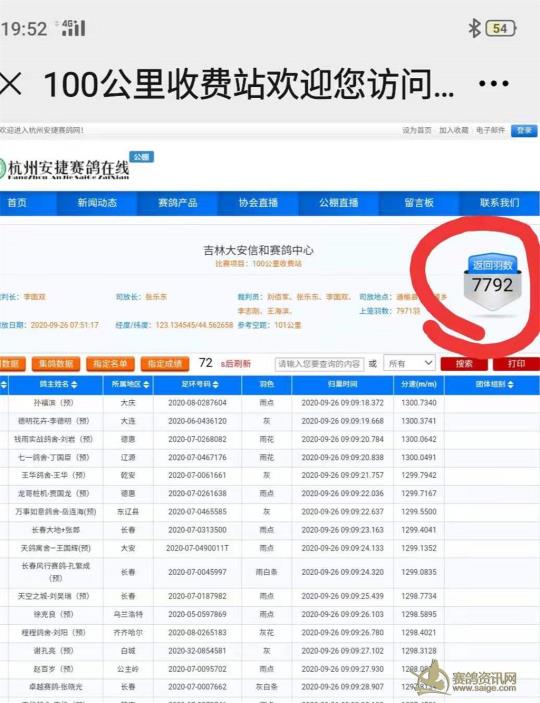Expand the 所有 filter dropdown

pyautogui.click(x=409, y=363)
